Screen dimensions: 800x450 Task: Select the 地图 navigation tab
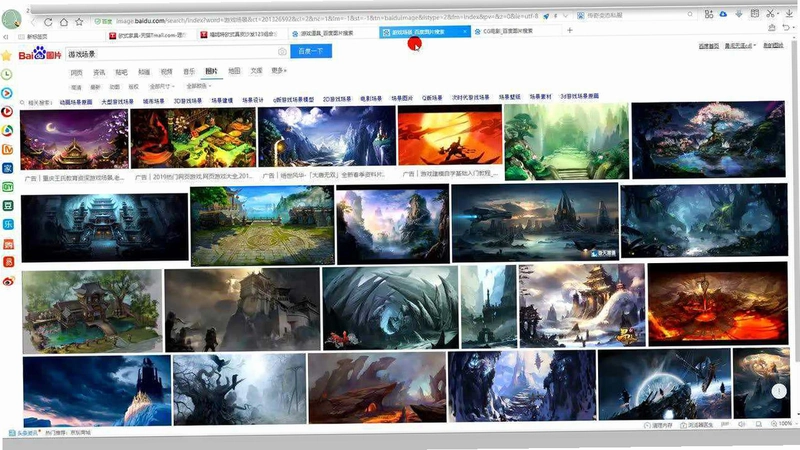pyautogui.click(x=234, y=71)
